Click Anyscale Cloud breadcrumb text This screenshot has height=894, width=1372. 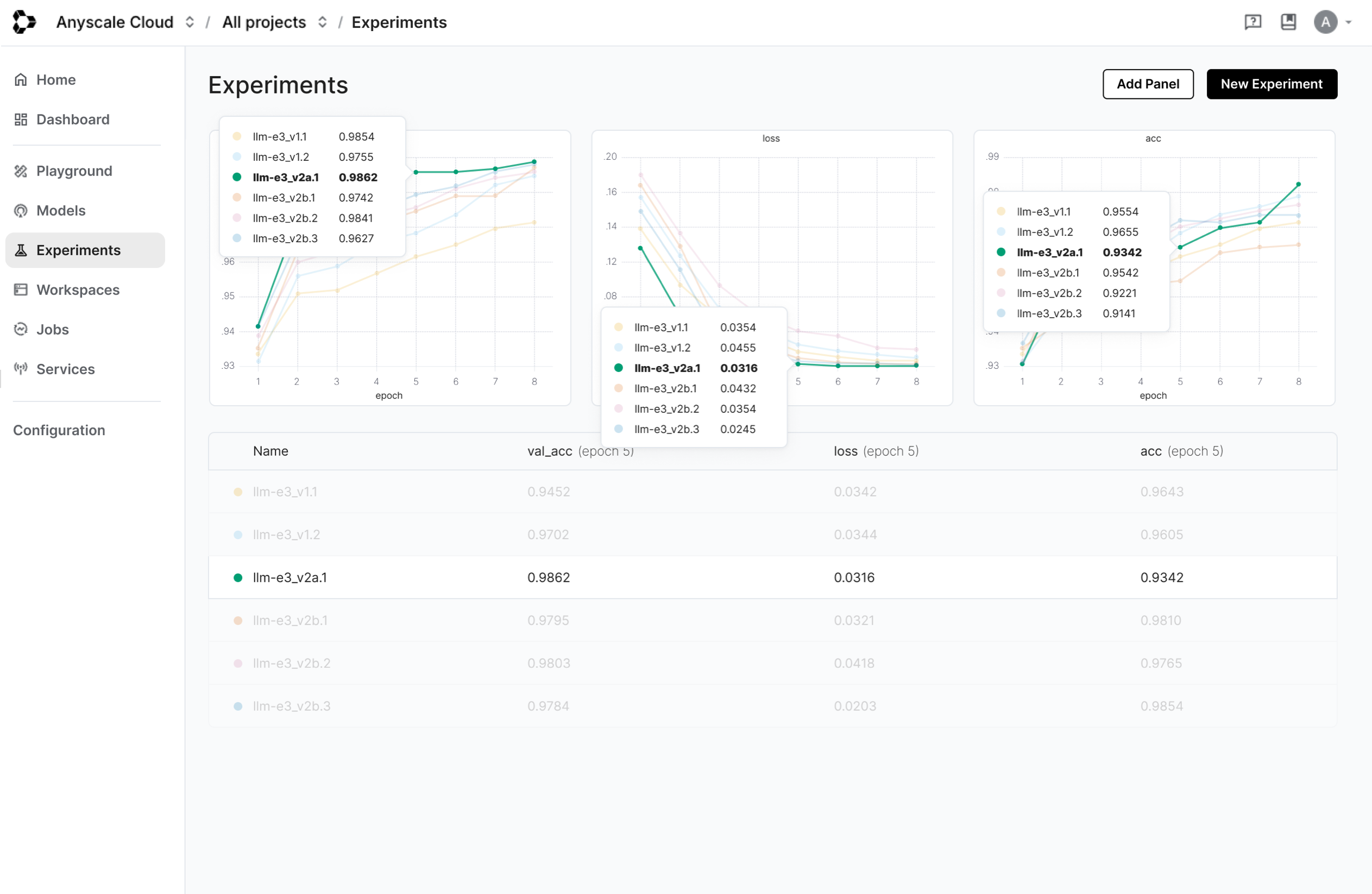pos(115,22)
